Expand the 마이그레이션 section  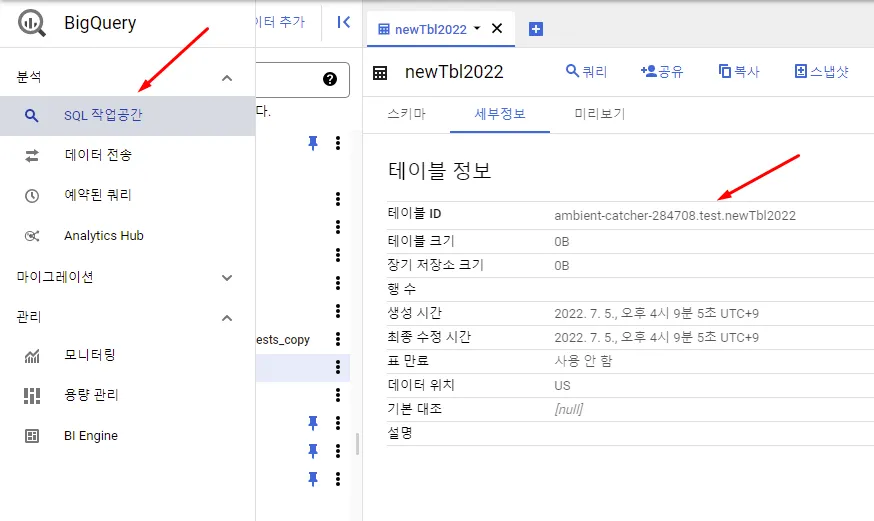pos(227,277)
